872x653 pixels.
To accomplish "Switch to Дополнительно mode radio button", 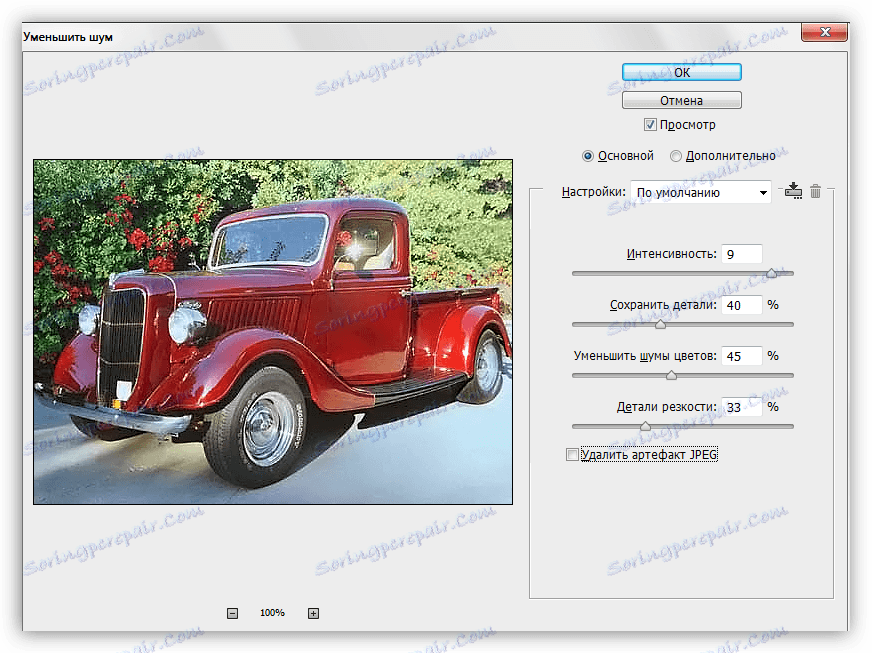I will coord(676,156).
